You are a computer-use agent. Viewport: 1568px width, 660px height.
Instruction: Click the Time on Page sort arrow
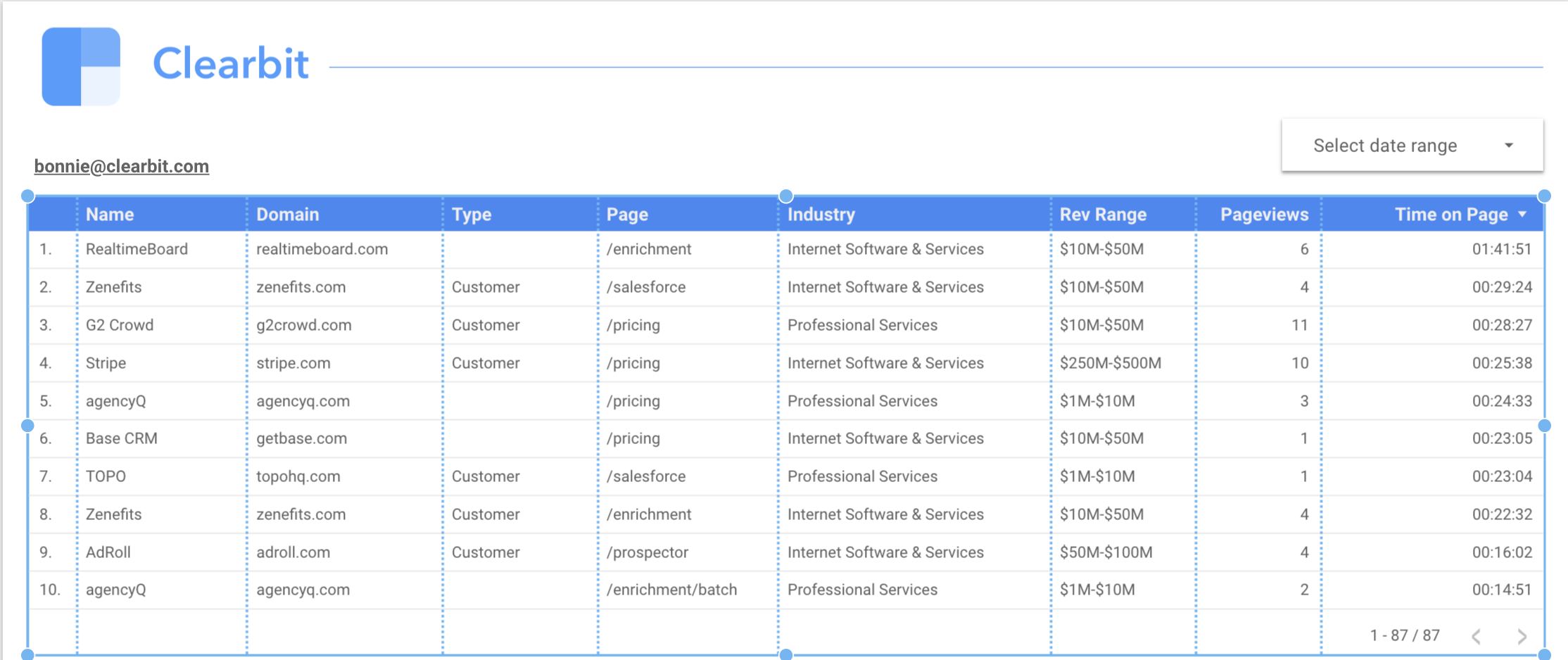1522,214
